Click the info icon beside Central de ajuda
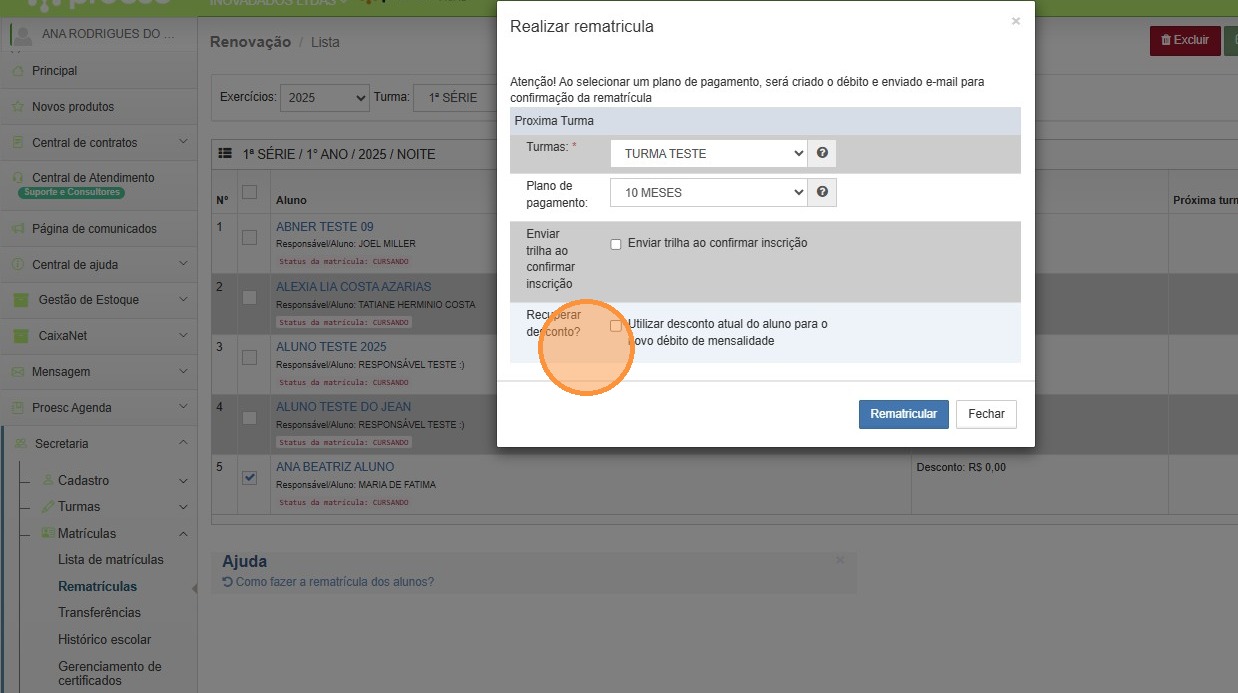The width and height of the screenshot is (1238, 693). 17,265
